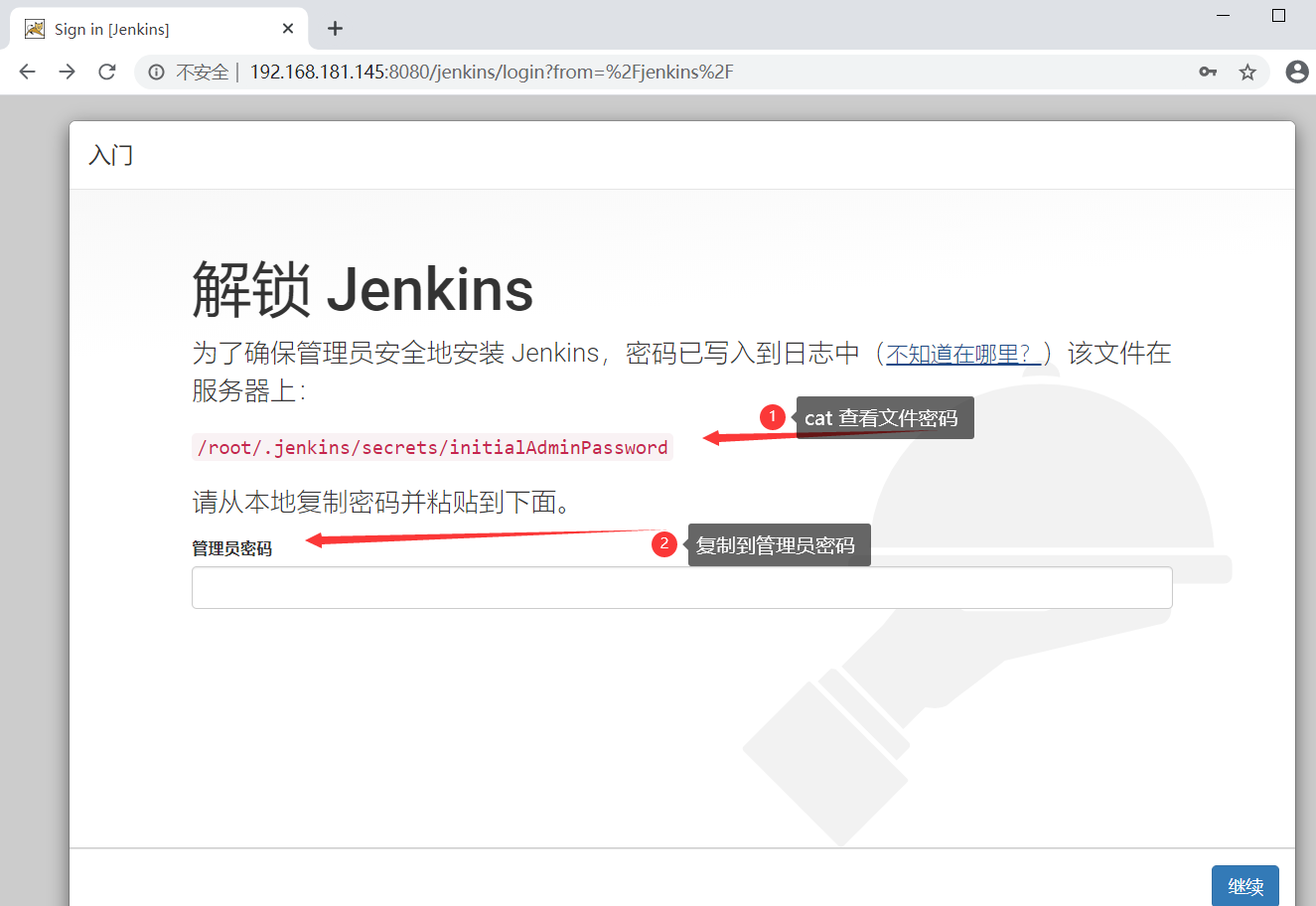Click the Jenkins tab favicon

click(x=35, y=29)
